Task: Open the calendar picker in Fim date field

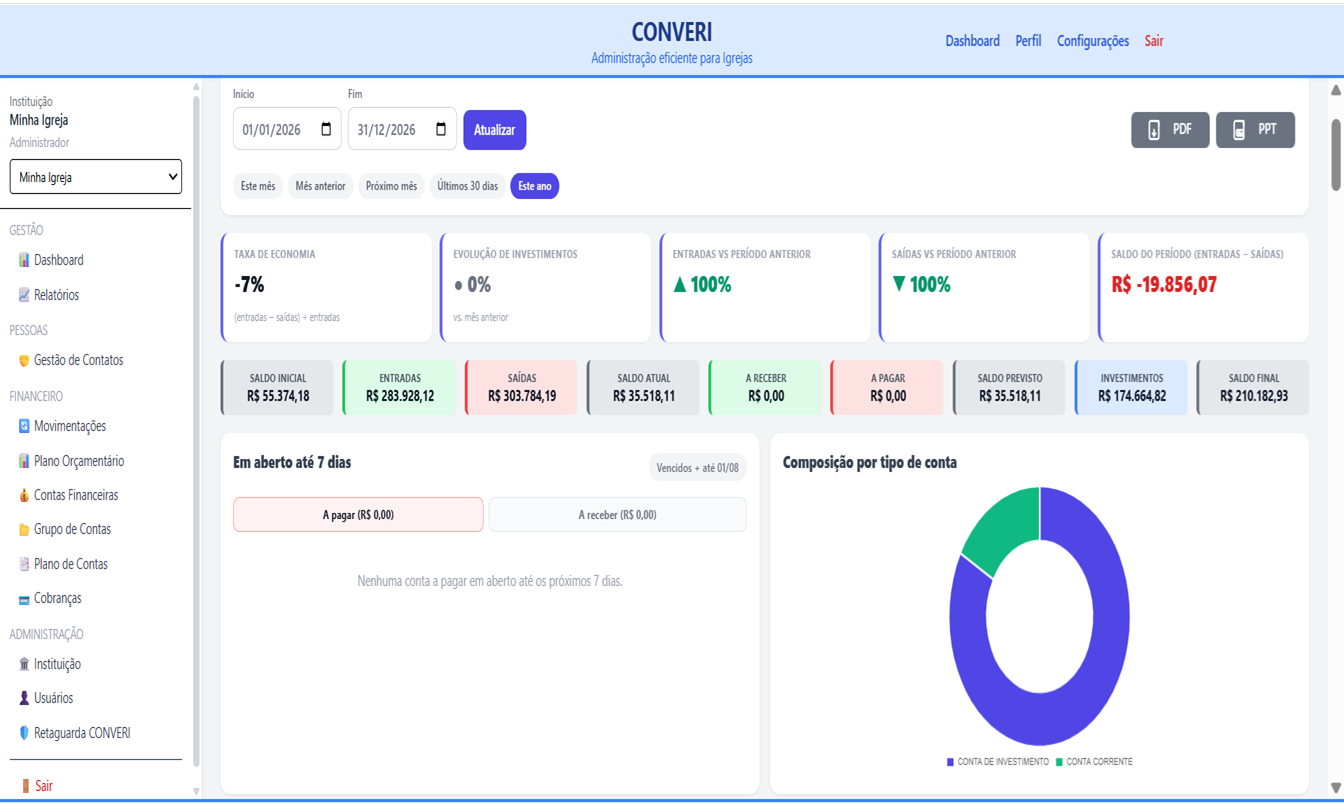Action: click(x=441, y=129)
